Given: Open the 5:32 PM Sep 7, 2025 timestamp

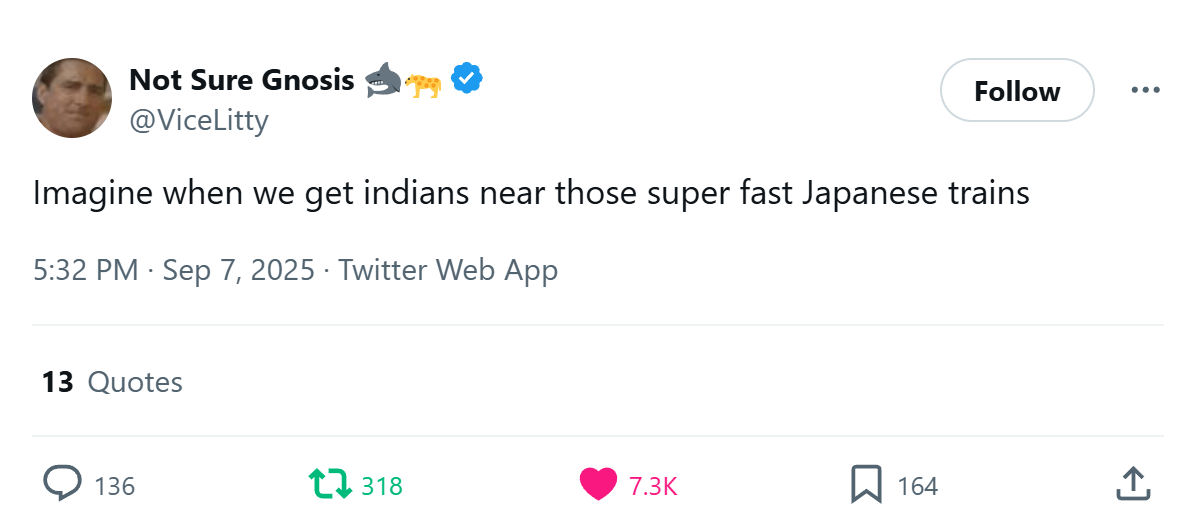Looking at the screenshot, I should tap(173, 270).
